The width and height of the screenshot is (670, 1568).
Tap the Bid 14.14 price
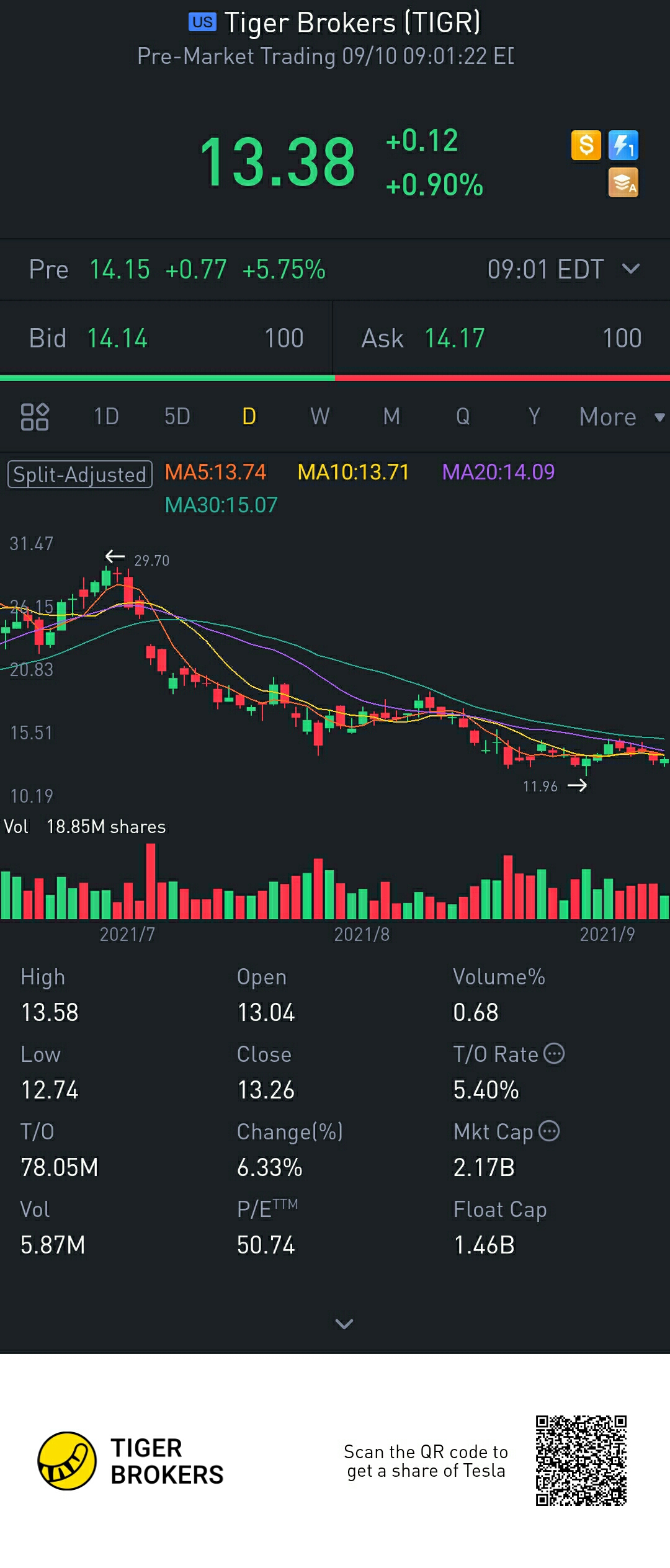117,339
